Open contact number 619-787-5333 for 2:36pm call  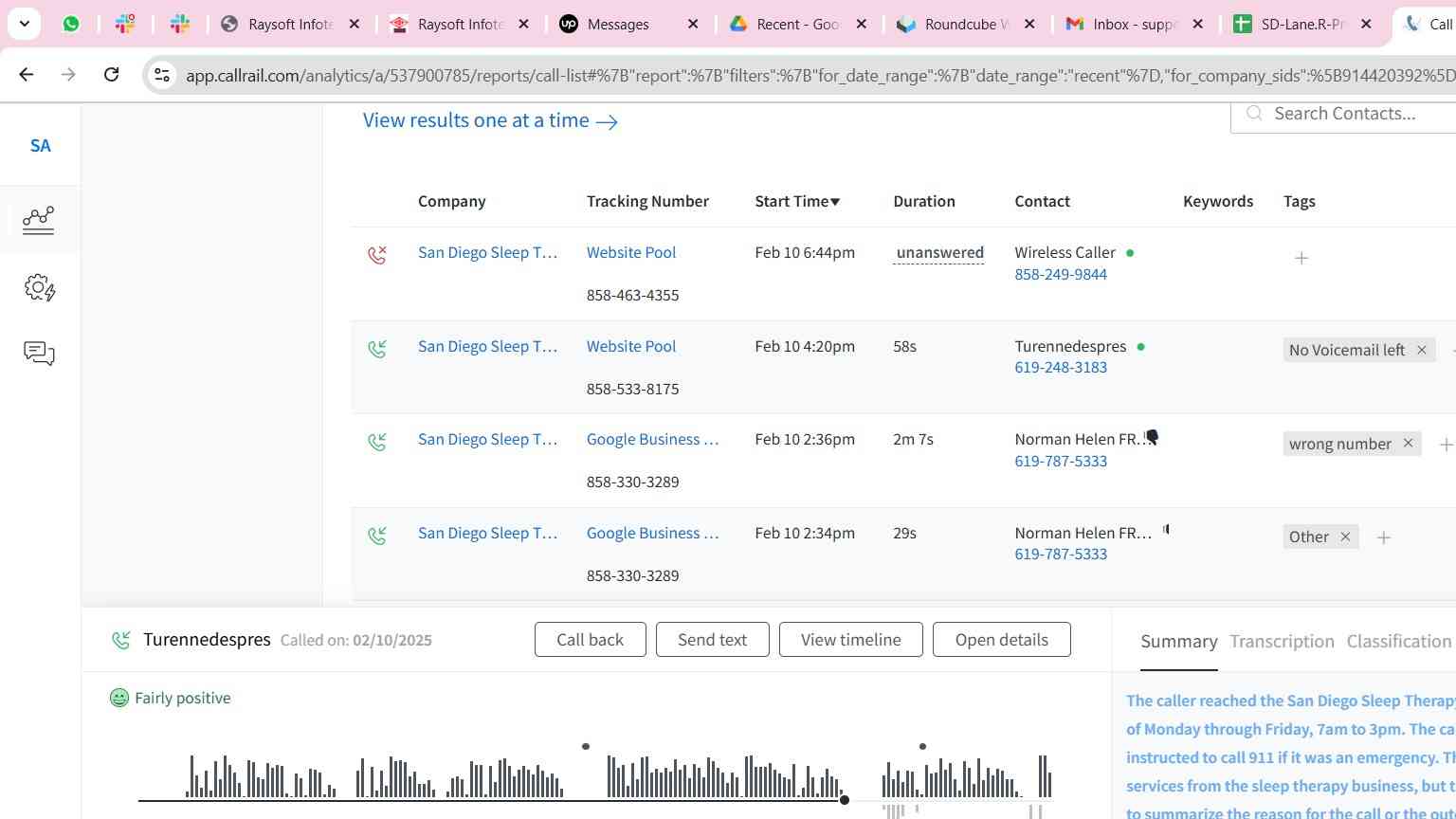pyautogui.click(x=1061, y=461)
